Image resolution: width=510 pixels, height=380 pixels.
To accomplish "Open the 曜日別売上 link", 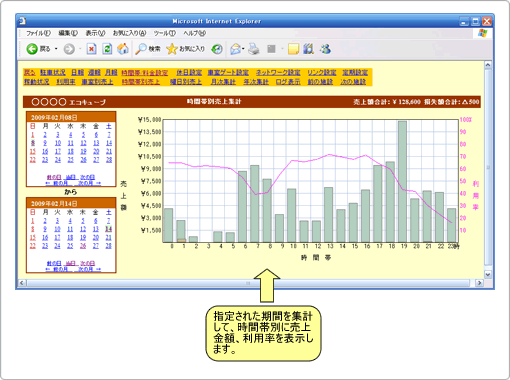I will [186, 82].
